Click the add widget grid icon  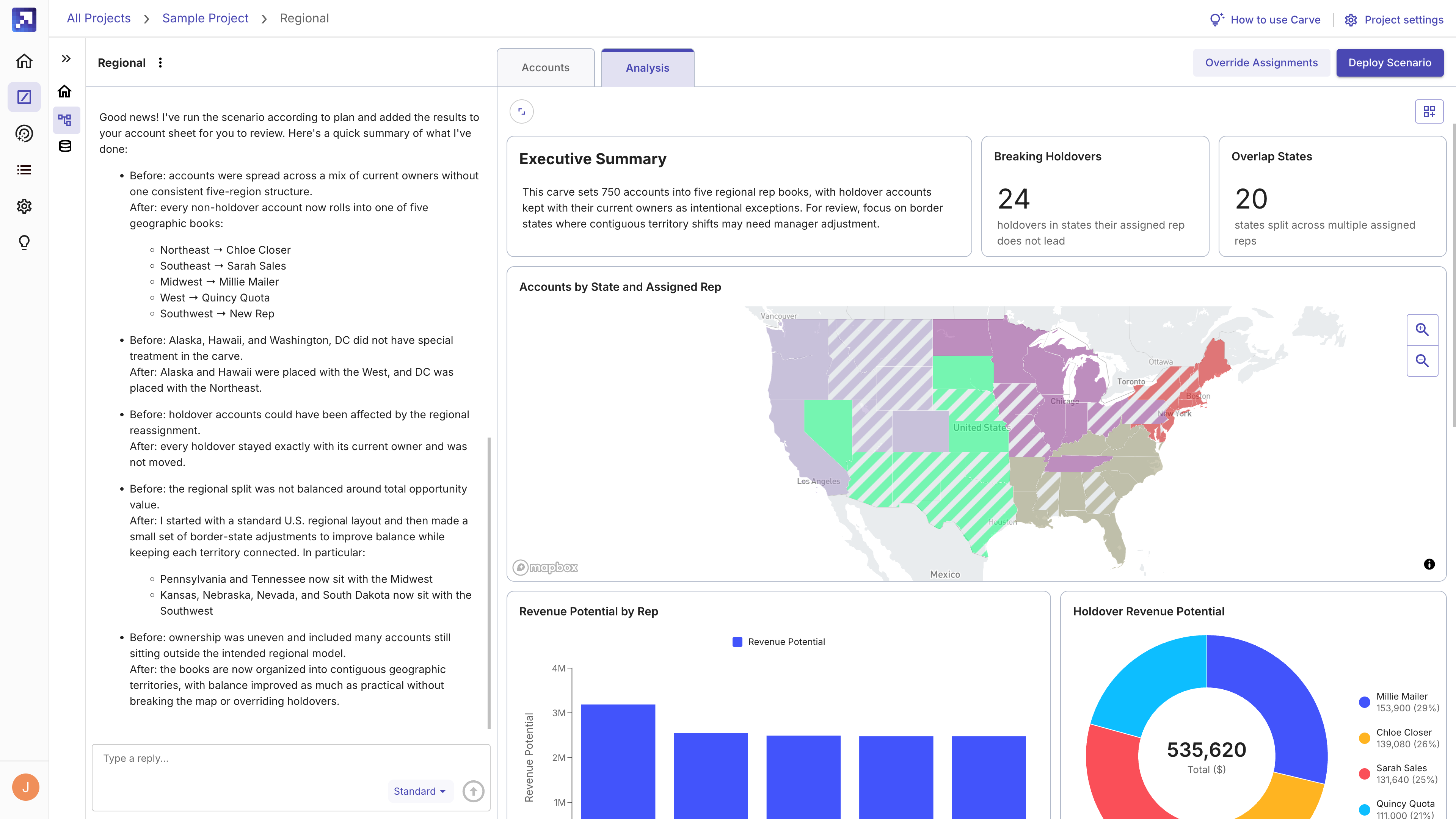[x=1429, y=111]
